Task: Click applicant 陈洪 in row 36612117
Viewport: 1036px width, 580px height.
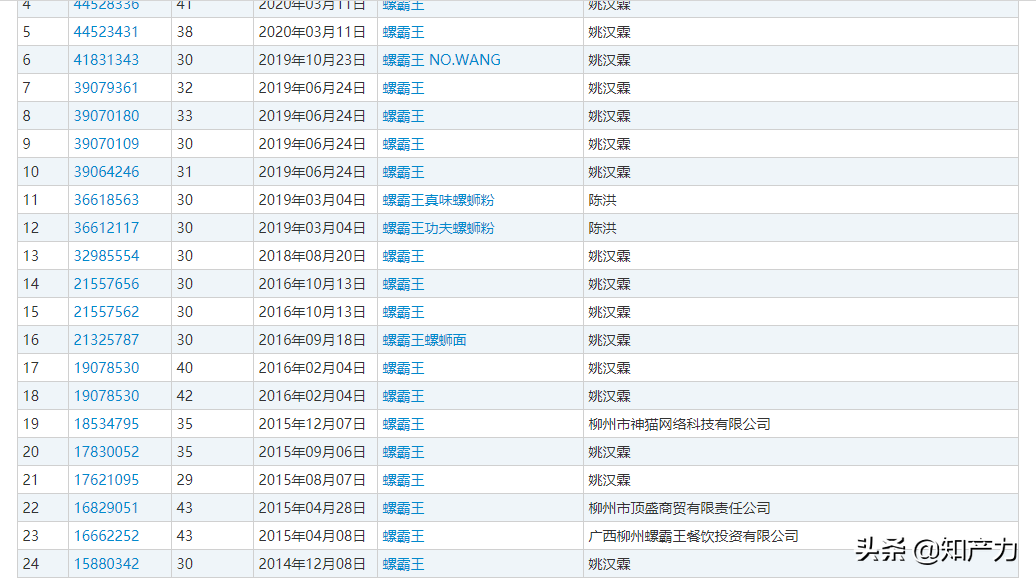Action: point(602,228)
